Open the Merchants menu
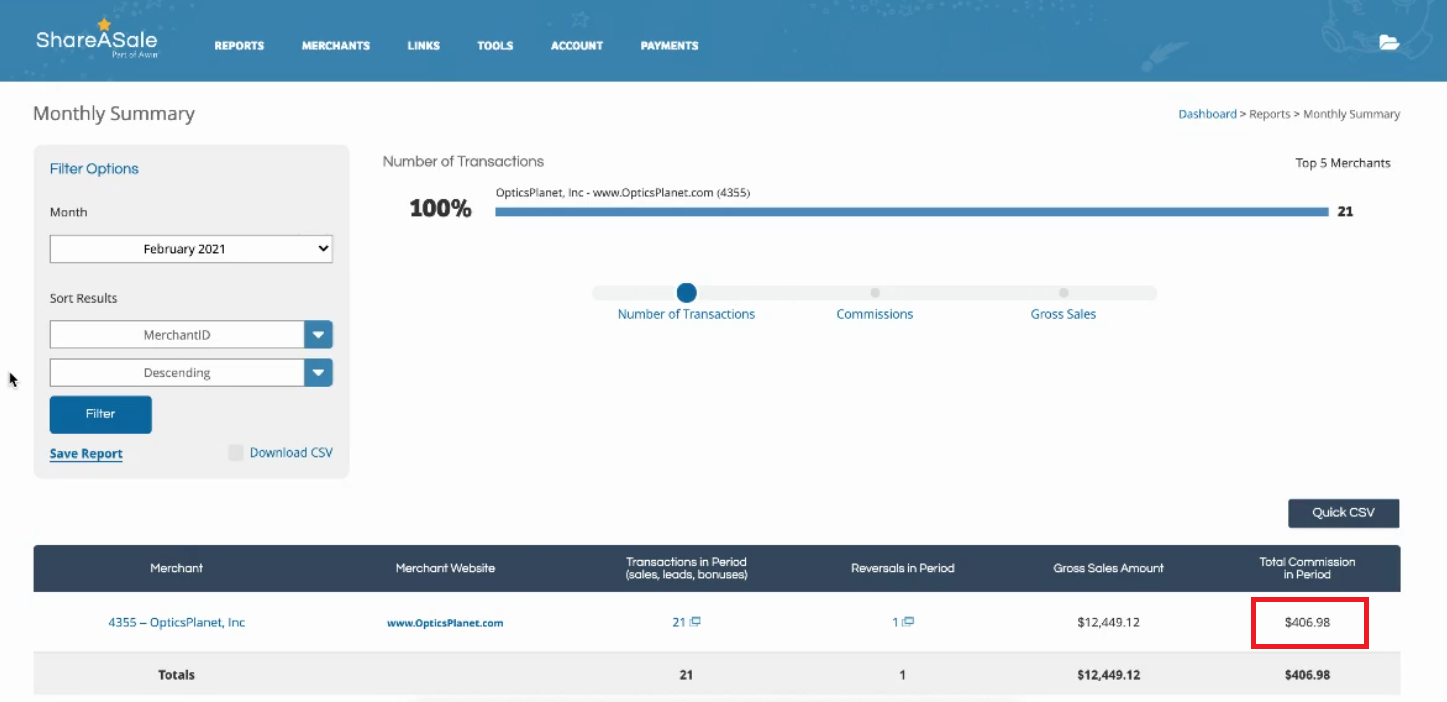Viewport: 1447px width, 702px height. pyautogui.click(x=336, y=46)
